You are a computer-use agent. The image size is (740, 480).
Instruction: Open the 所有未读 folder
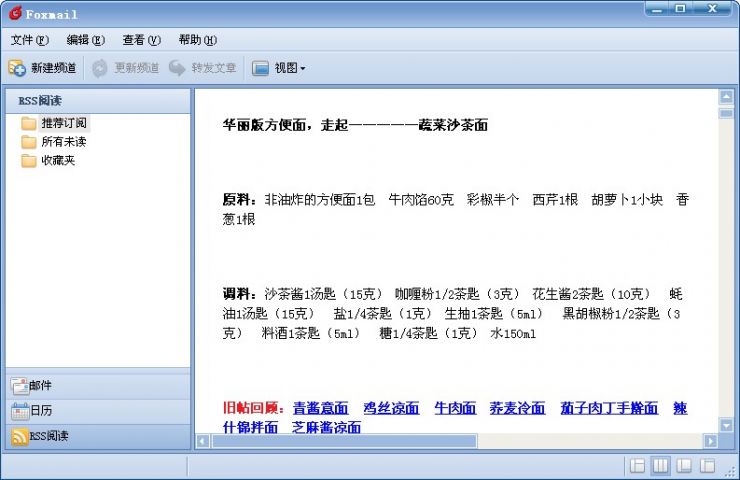pos(63,142)
